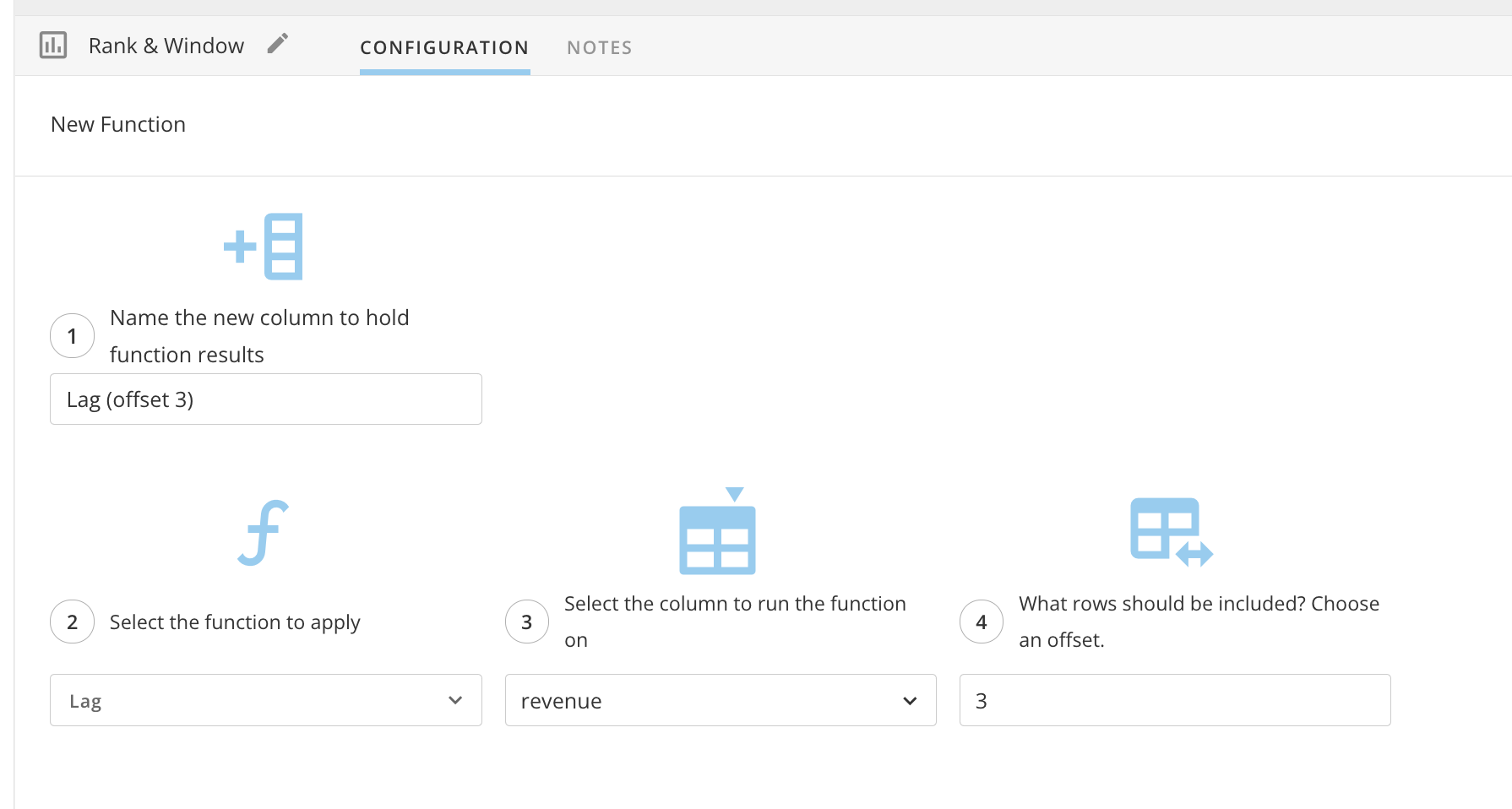Select the function ƒ icon above step 2

pyautogui.click(x=264, y=531)
